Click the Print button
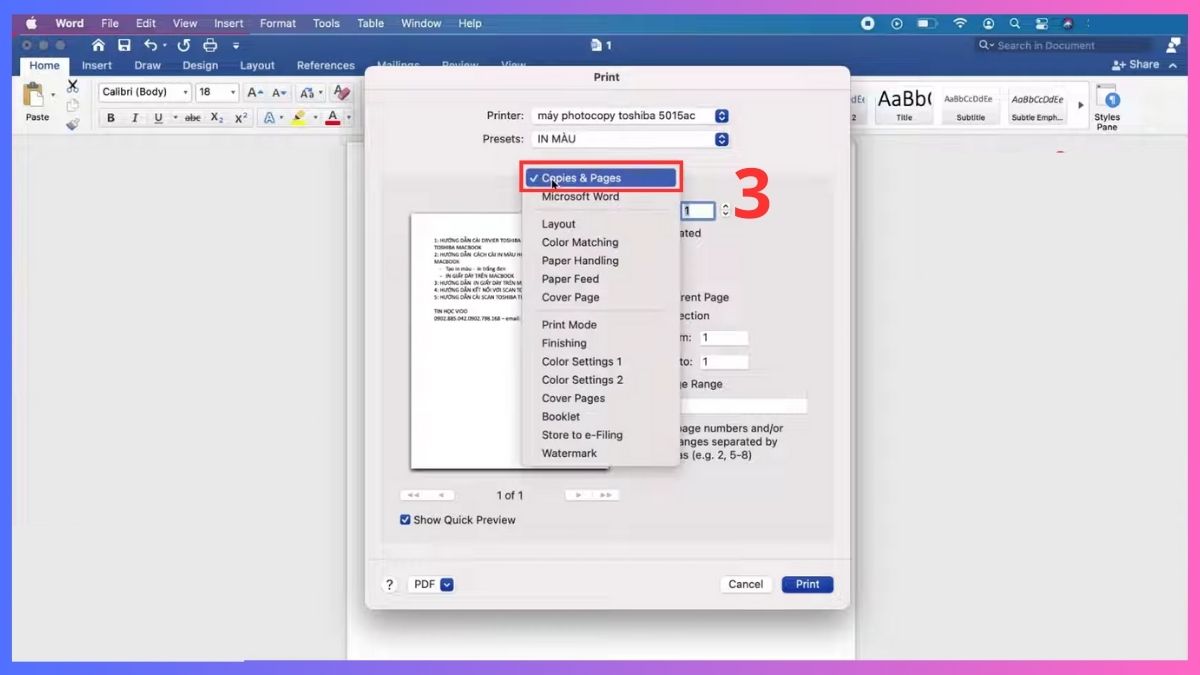The height and width of the screenshot is (675, 1200). [x=807, y=585]
